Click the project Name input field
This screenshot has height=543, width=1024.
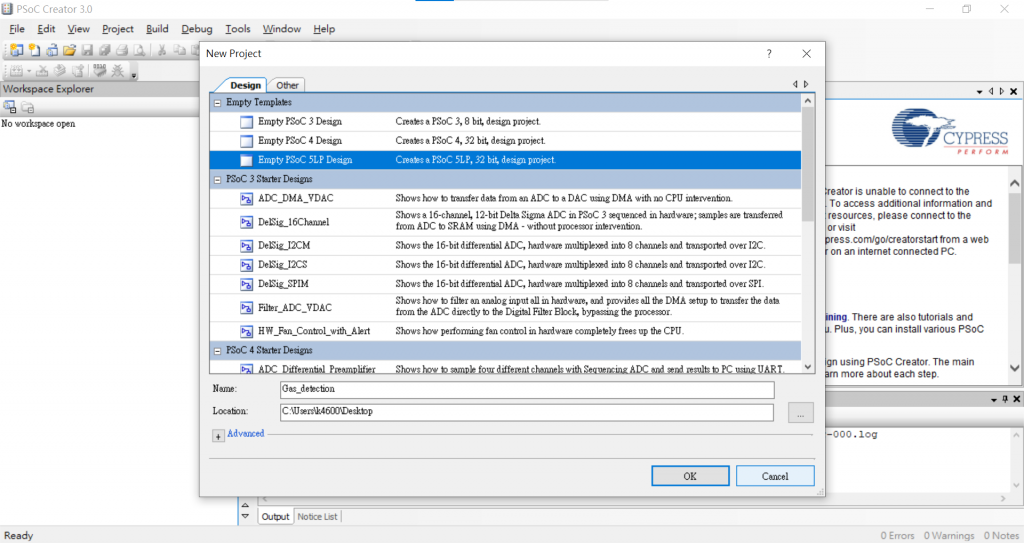527,389
